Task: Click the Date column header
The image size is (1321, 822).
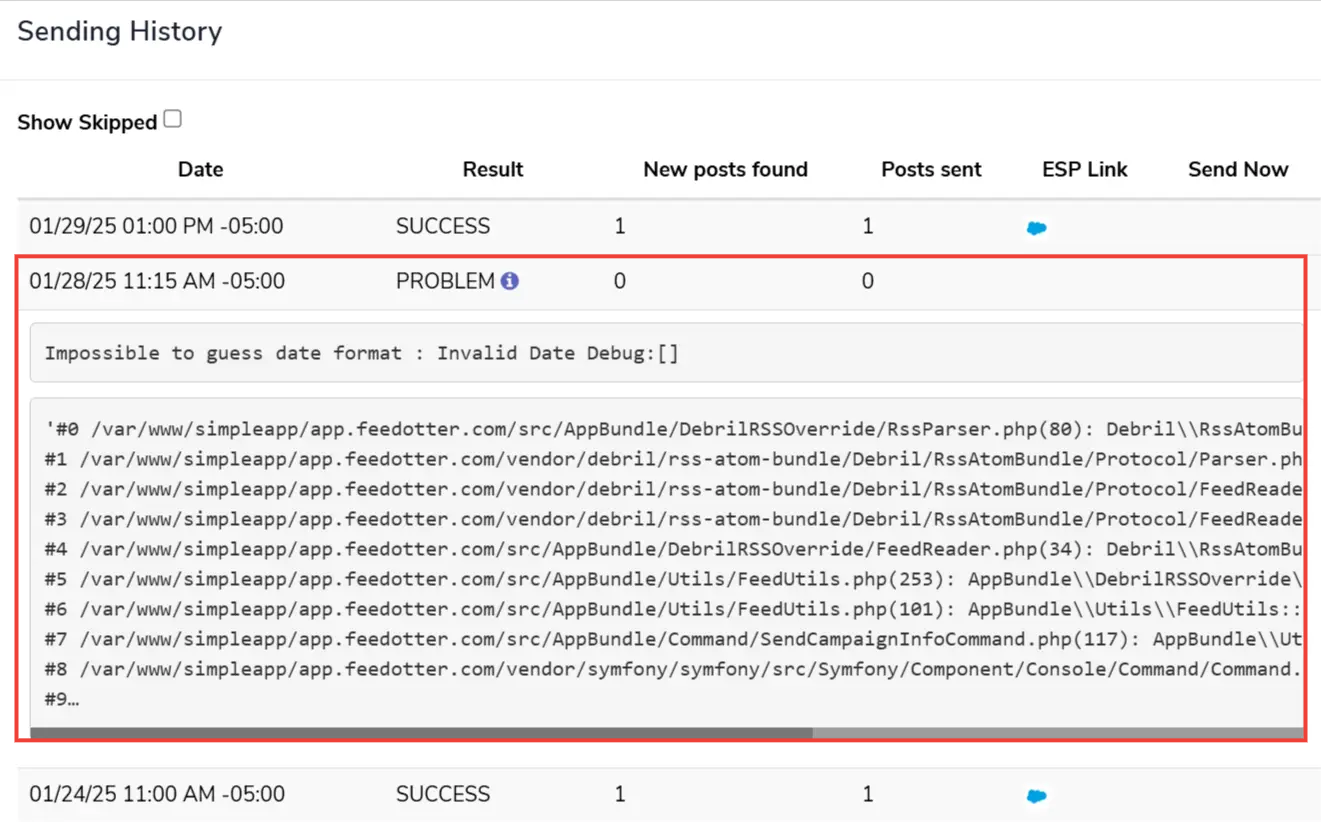Action: click(200, 170)
